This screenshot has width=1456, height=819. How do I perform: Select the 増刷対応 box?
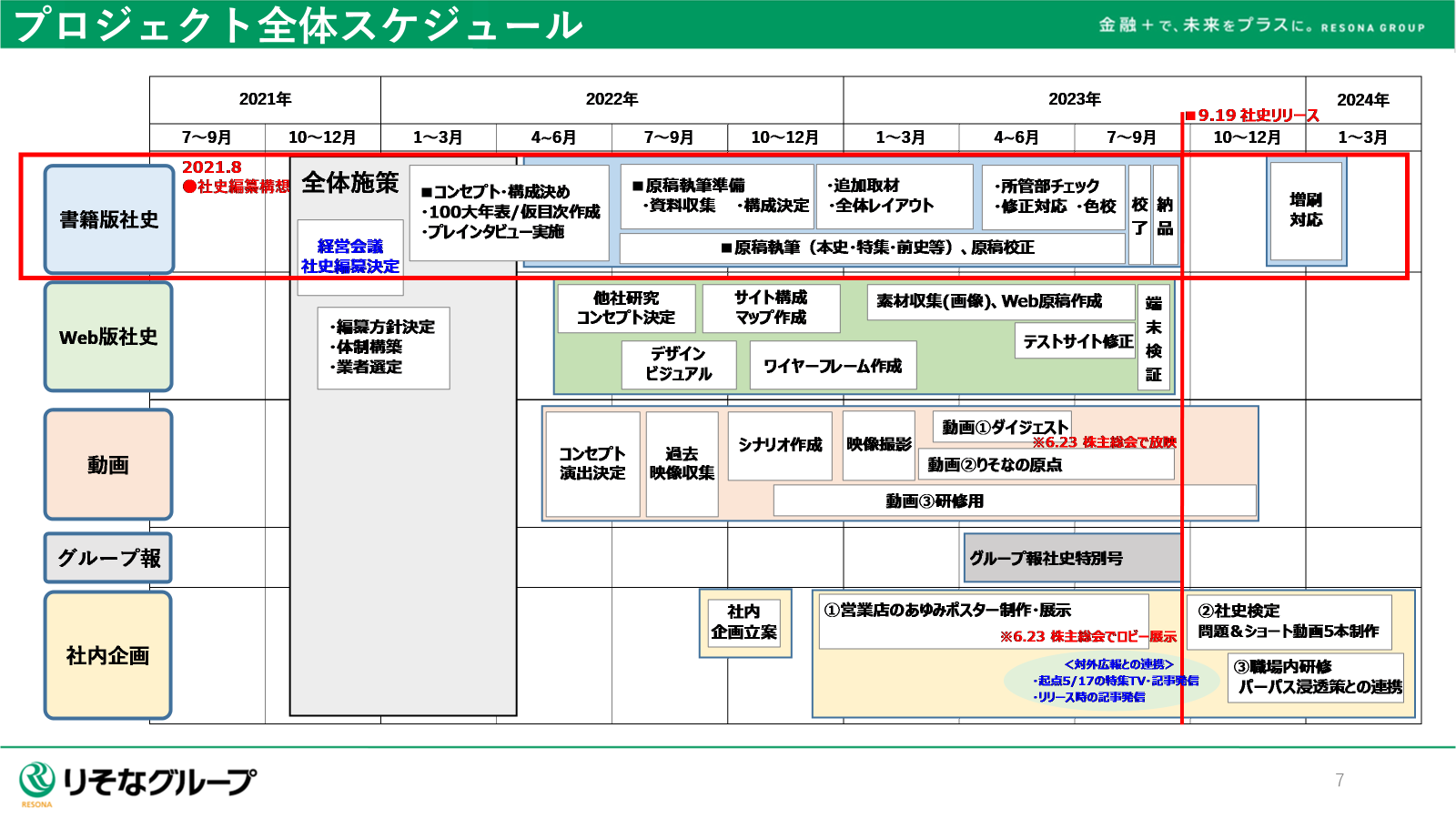point(1306,210)
